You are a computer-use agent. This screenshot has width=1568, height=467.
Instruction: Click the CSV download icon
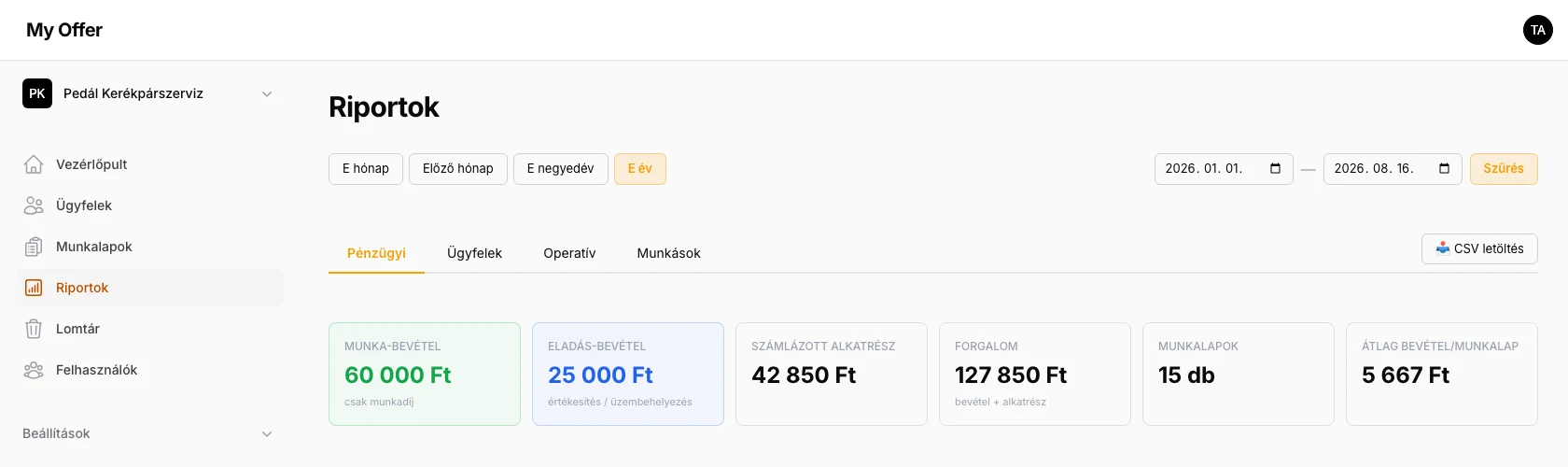click(x=1443, y=248)
